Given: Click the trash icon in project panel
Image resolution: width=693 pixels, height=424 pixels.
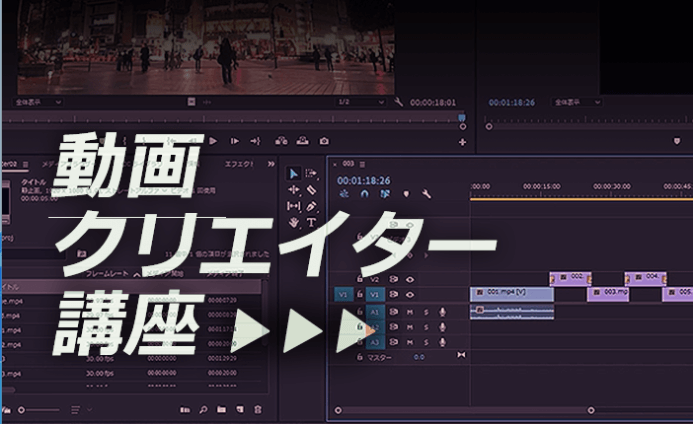Looking at the screenshot, I should pos(257,410).
